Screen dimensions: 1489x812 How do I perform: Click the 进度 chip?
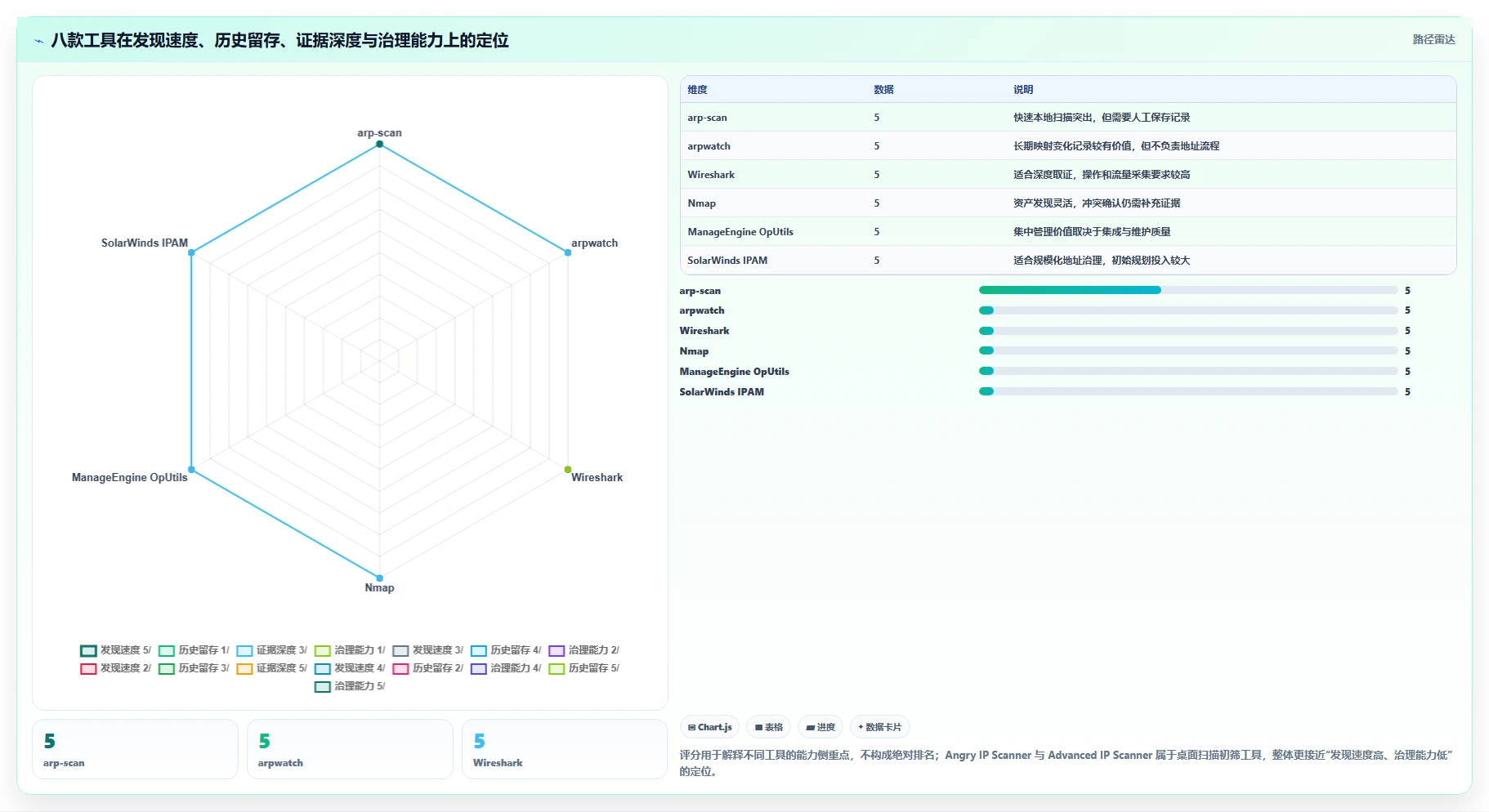[821, 727]
